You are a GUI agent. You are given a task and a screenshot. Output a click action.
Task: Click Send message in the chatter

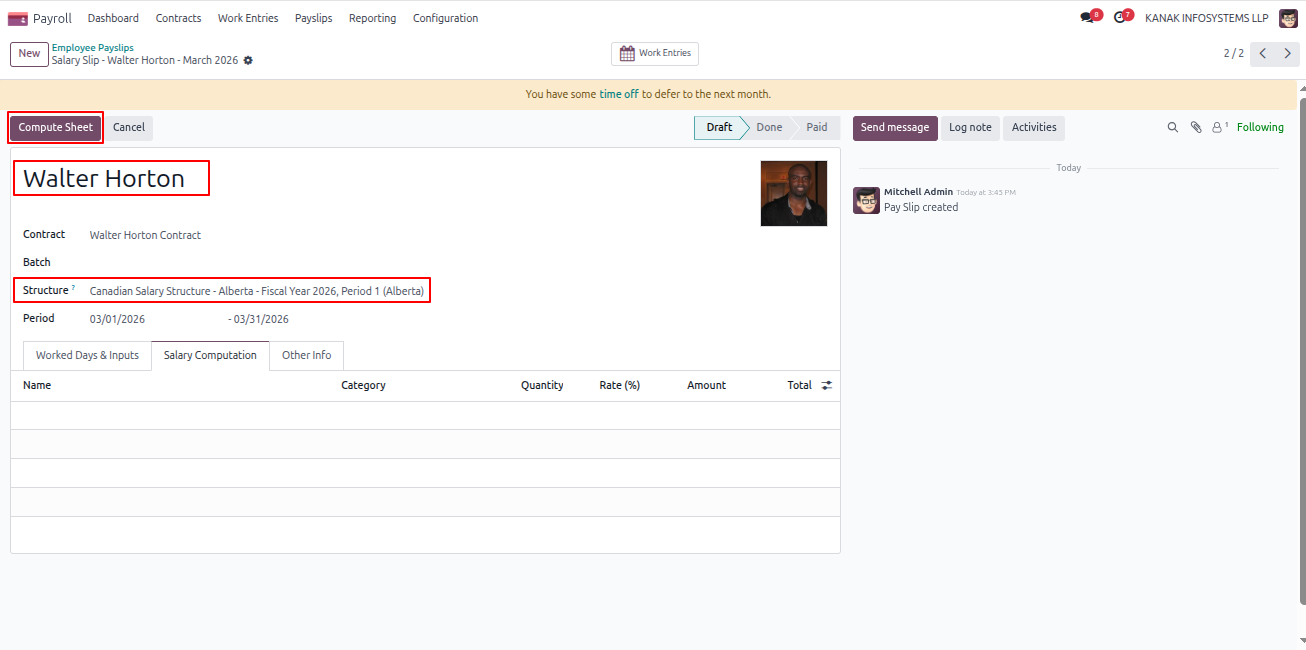895,128
